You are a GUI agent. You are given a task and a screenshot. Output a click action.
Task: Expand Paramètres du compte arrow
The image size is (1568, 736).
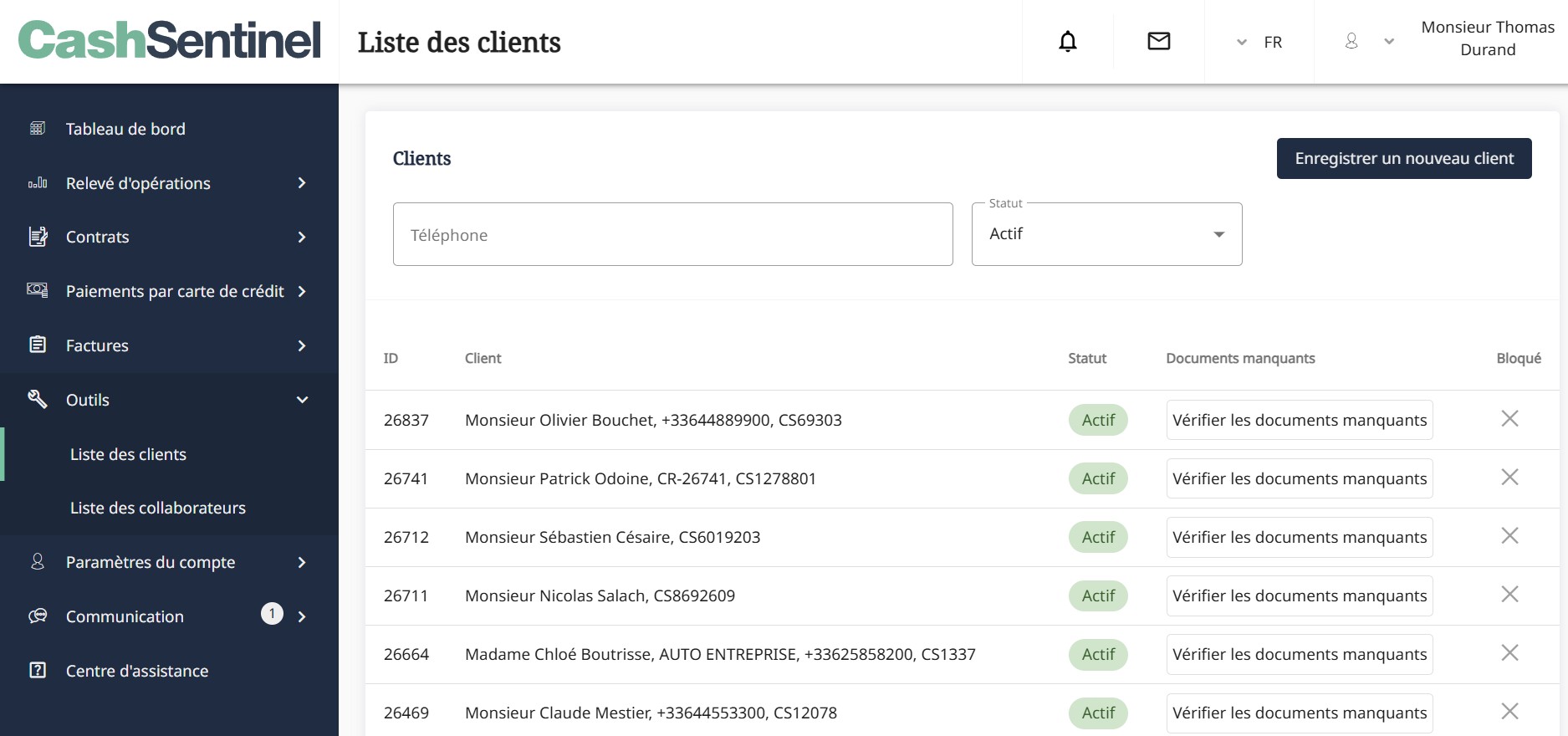click(x=302, y=562)
